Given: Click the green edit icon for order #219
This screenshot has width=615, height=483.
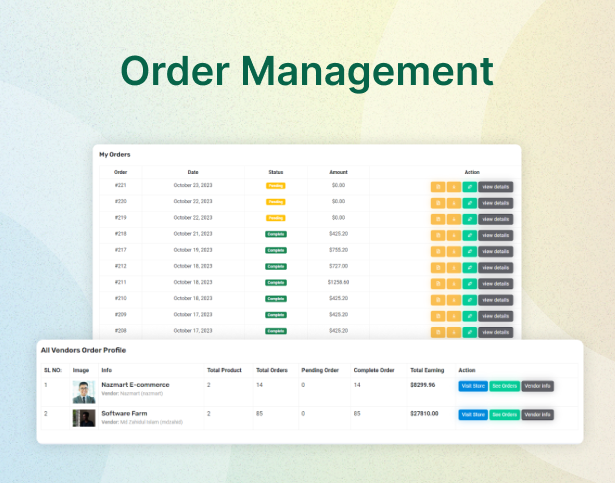Looking at the screenshot, I should (x=469, y=218).
